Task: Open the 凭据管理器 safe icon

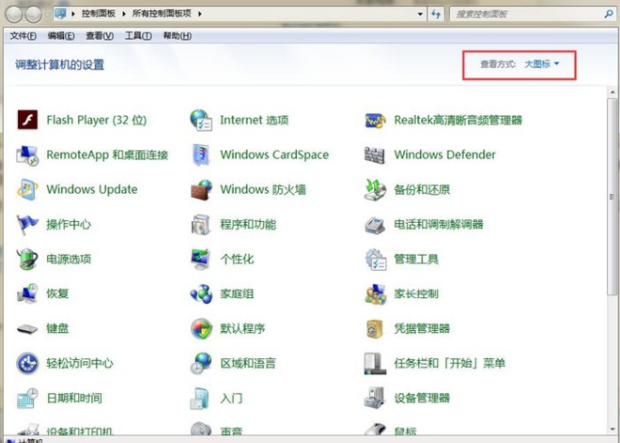Action: coord(374,329)
